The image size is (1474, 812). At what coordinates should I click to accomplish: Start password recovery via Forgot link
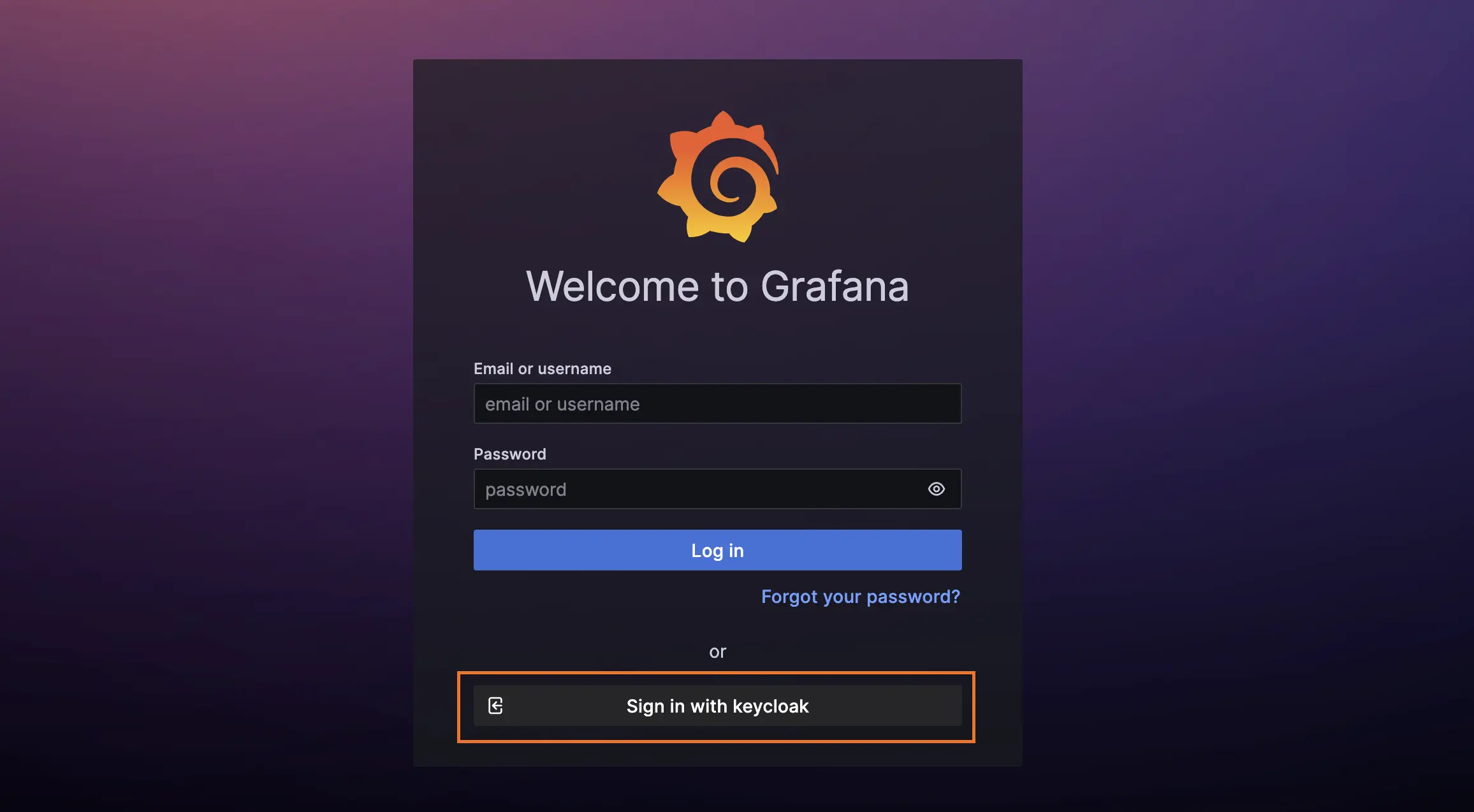click(860, 597)
